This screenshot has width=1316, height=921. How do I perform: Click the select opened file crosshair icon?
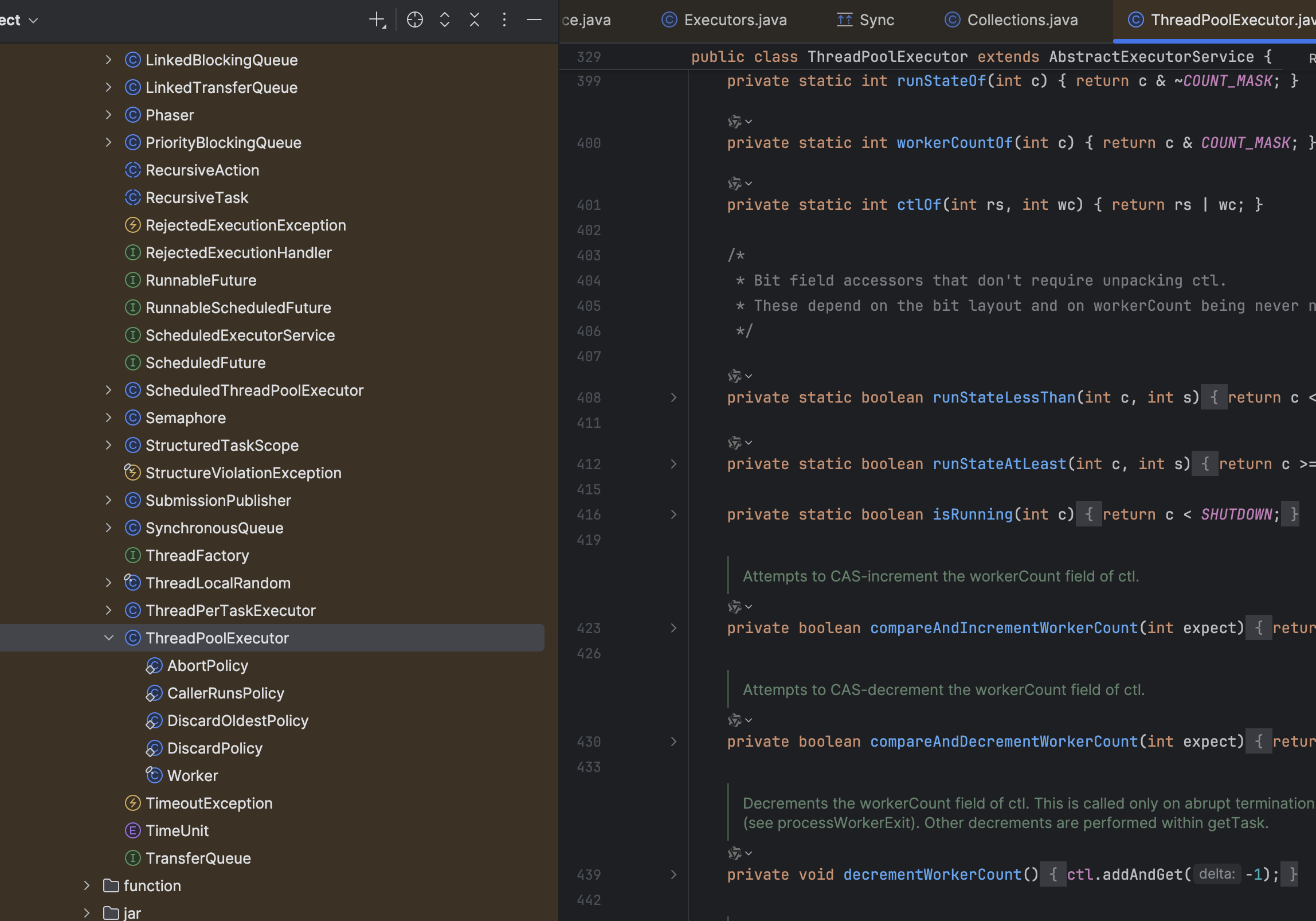click(x=414, y=20)
